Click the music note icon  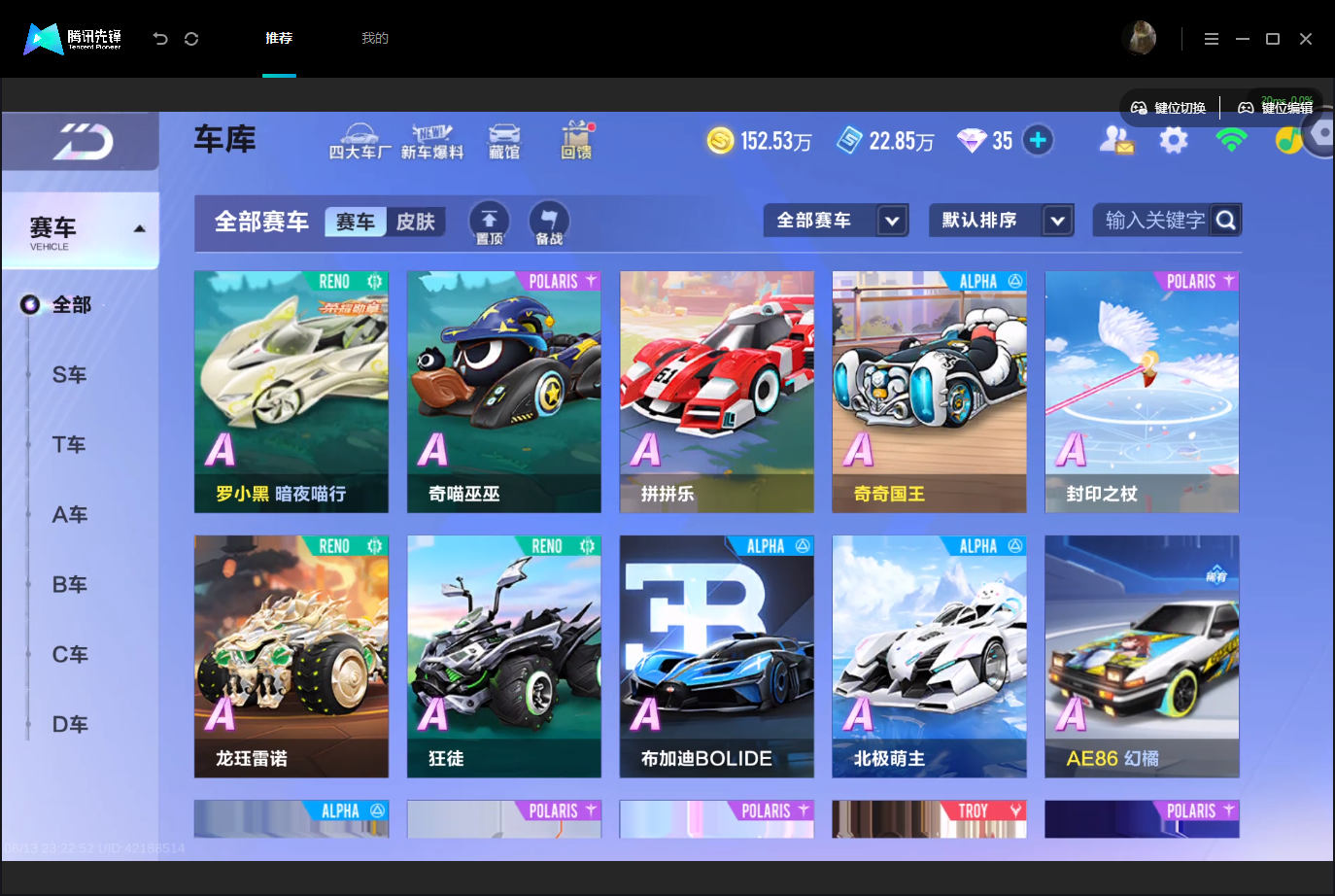pos(1288,141)
